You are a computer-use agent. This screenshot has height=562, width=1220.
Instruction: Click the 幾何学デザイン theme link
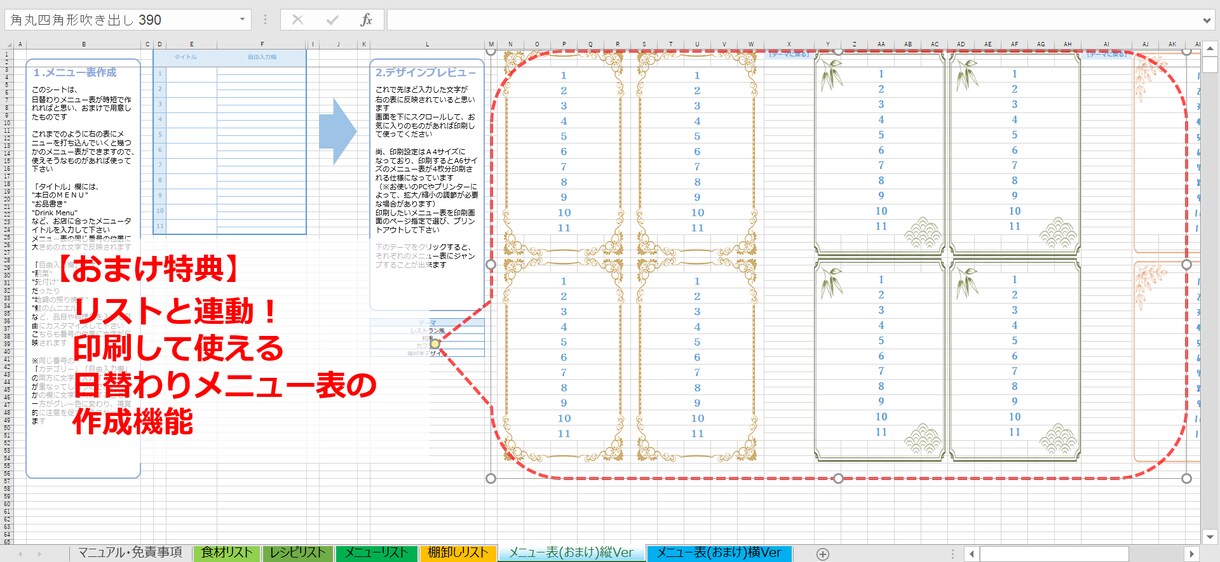point(427,353)
